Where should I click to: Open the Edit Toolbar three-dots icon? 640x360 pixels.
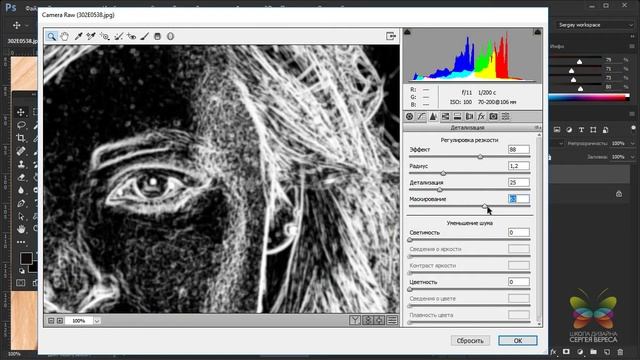[x=21, y=242]
